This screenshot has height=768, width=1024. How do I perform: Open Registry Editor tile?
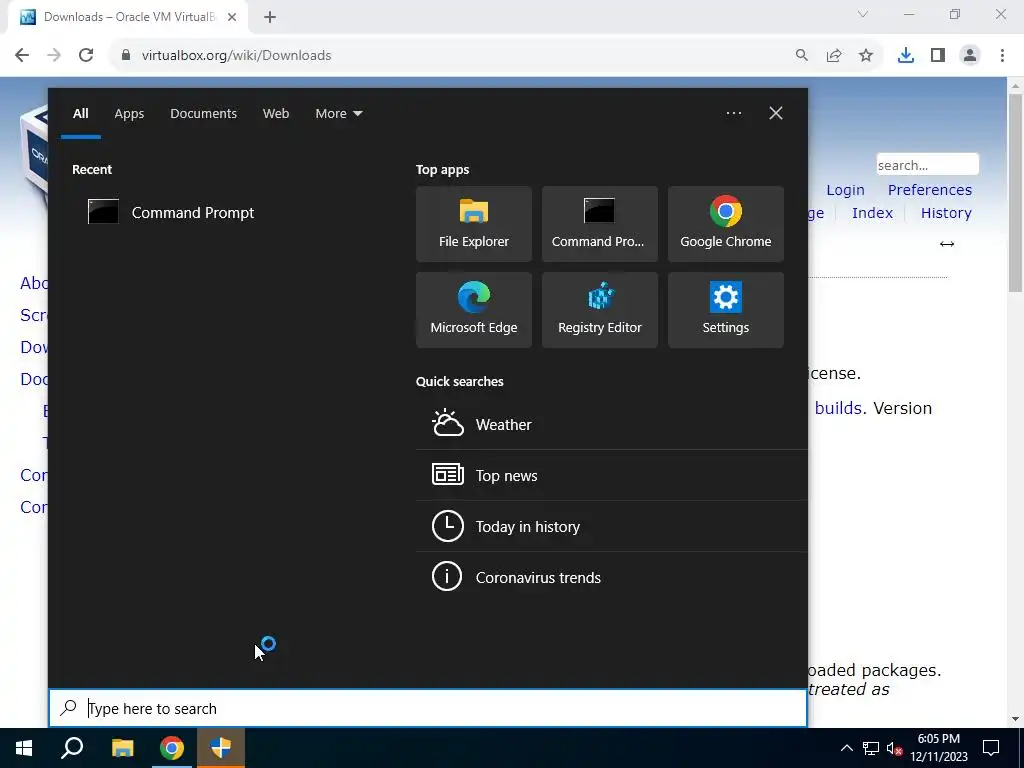pyautogui.click(x=600, y=310)
